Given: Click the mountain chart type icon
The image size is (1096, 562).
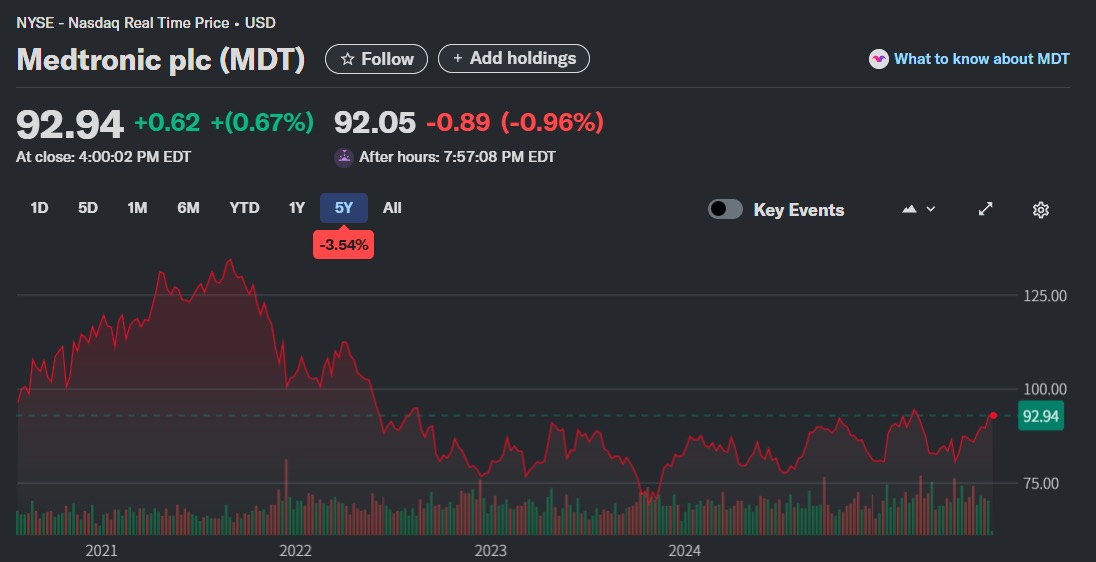Looking at the screenshot, I should (909, 209).
